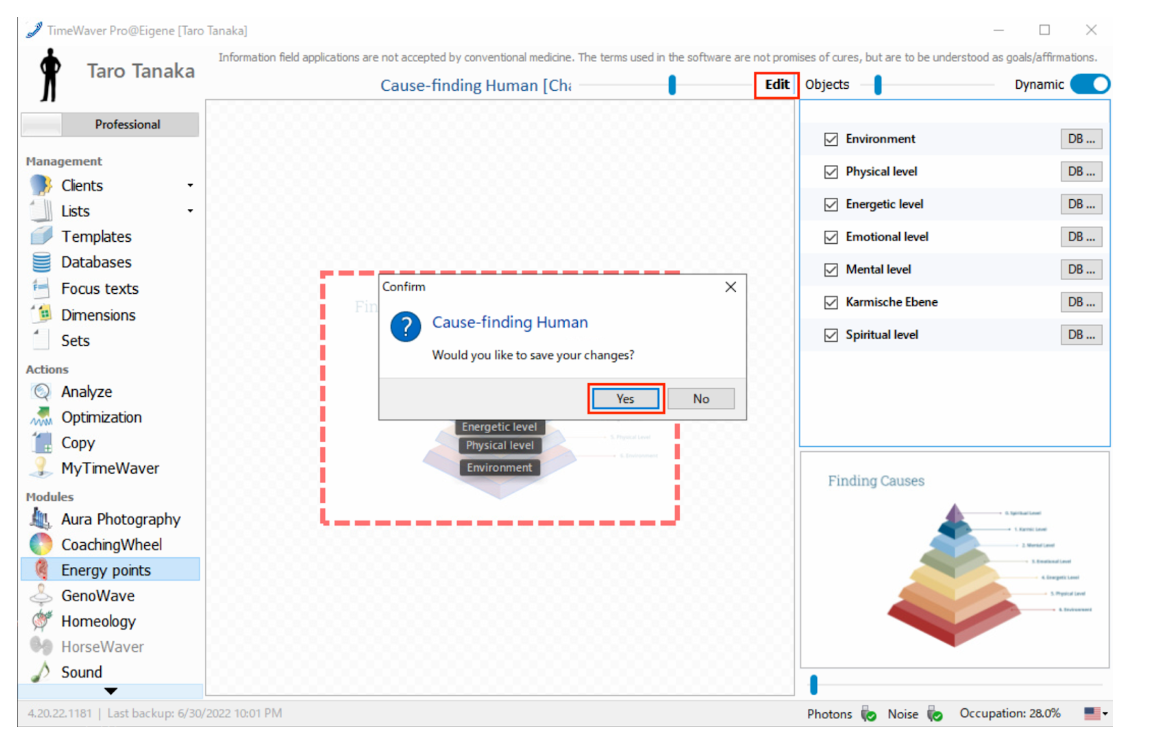Uncheck the Environment checkbox
This screenshot has height=746, width=1156.
pos(831,139)
